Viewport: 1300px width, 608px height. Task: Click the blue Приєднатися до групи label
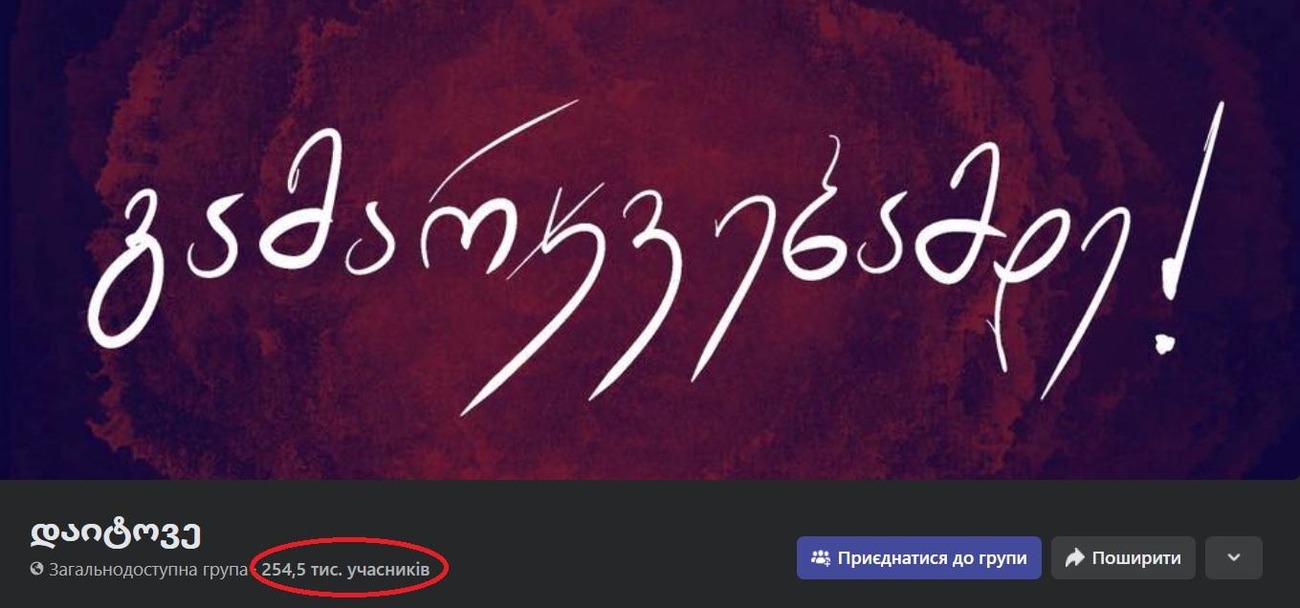click(x=932, y=558)
